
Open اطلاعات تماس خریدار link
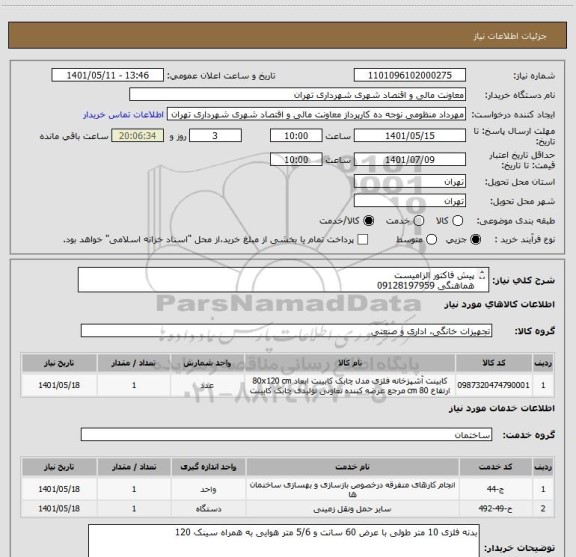coord(123,115)
